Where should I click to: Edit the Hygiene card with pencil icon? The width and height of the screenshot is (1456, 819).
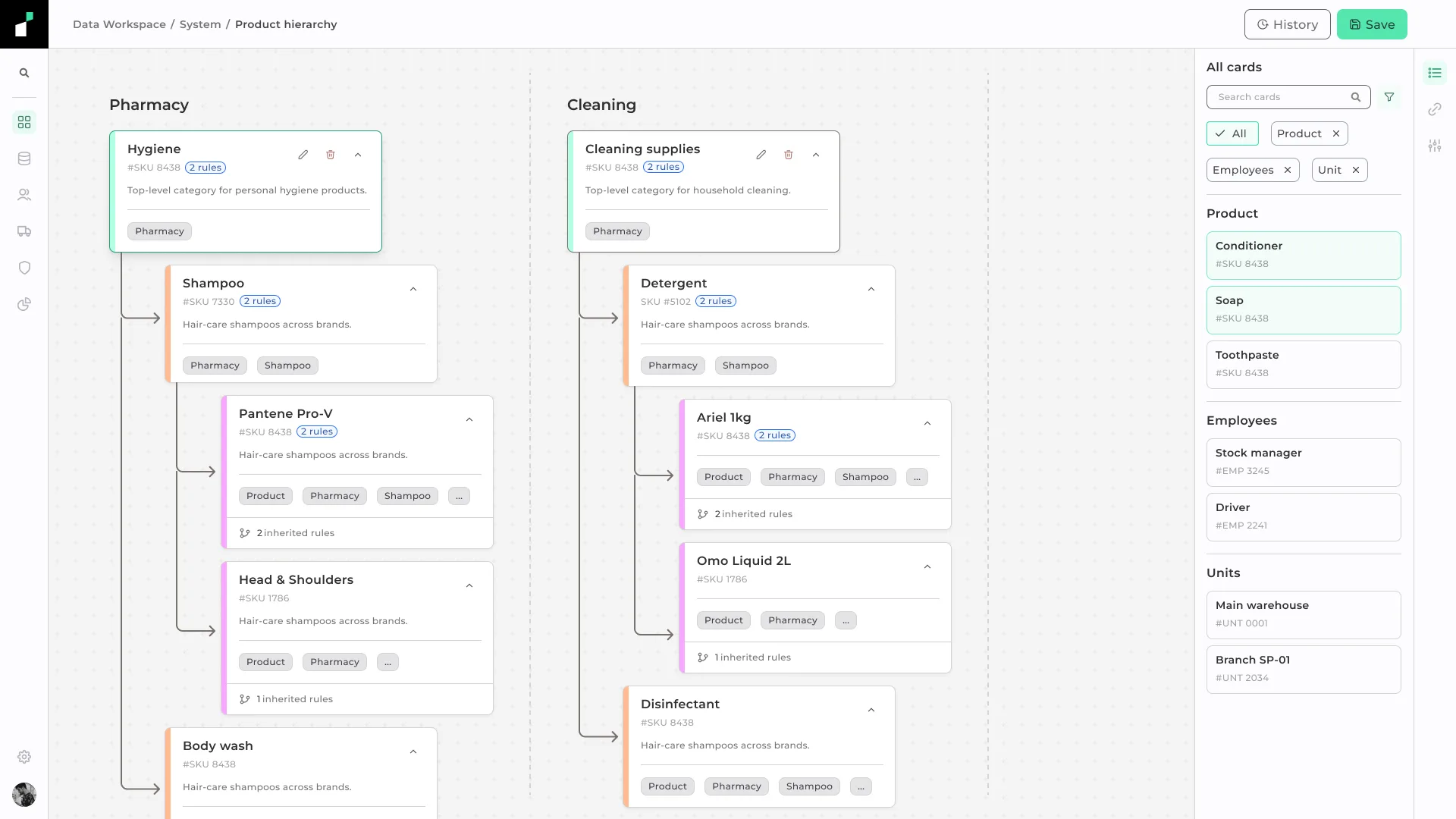click(x=303, y=155)
